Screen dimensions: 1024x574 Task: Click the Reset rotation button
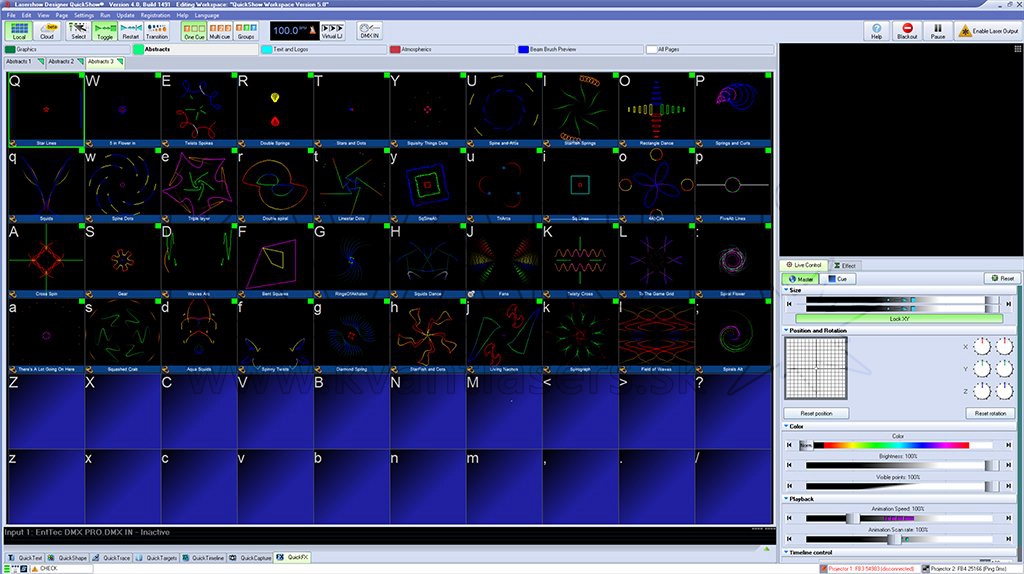(990, 413)
